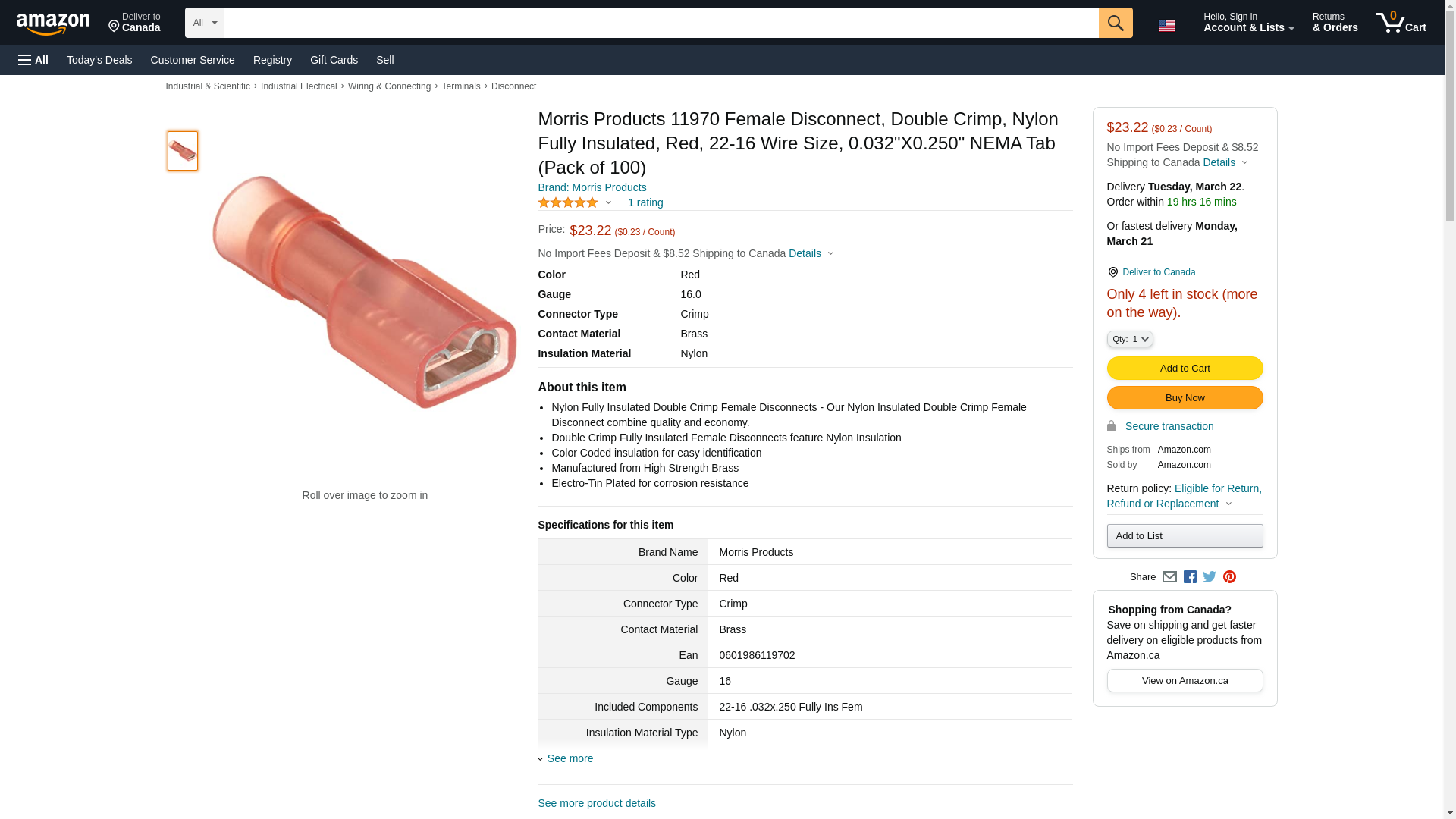Click into the Amazon search field
This screenshot has width=1456, height=819.
[x=661, y=23]
